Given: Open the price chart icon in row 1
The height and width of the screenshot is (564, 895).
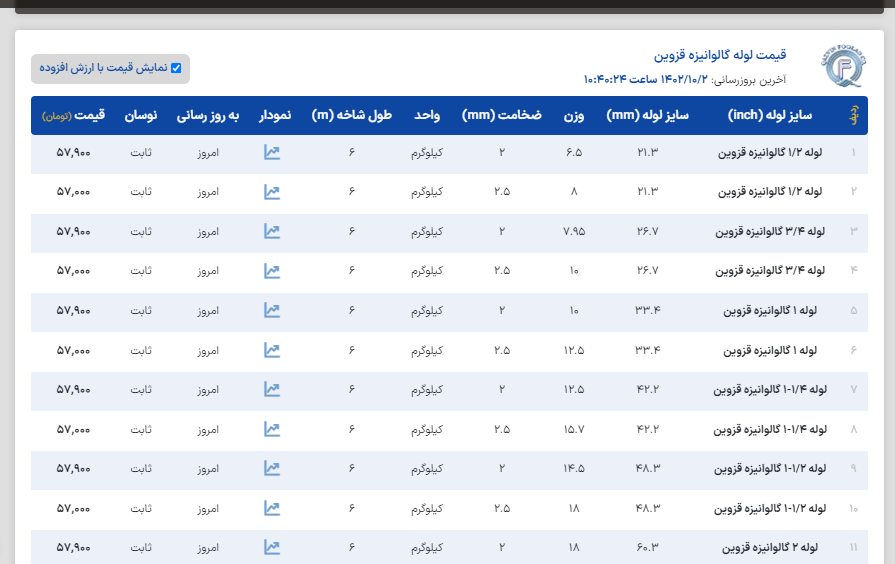Looking at the screenshot, I should tap(272, 153).
